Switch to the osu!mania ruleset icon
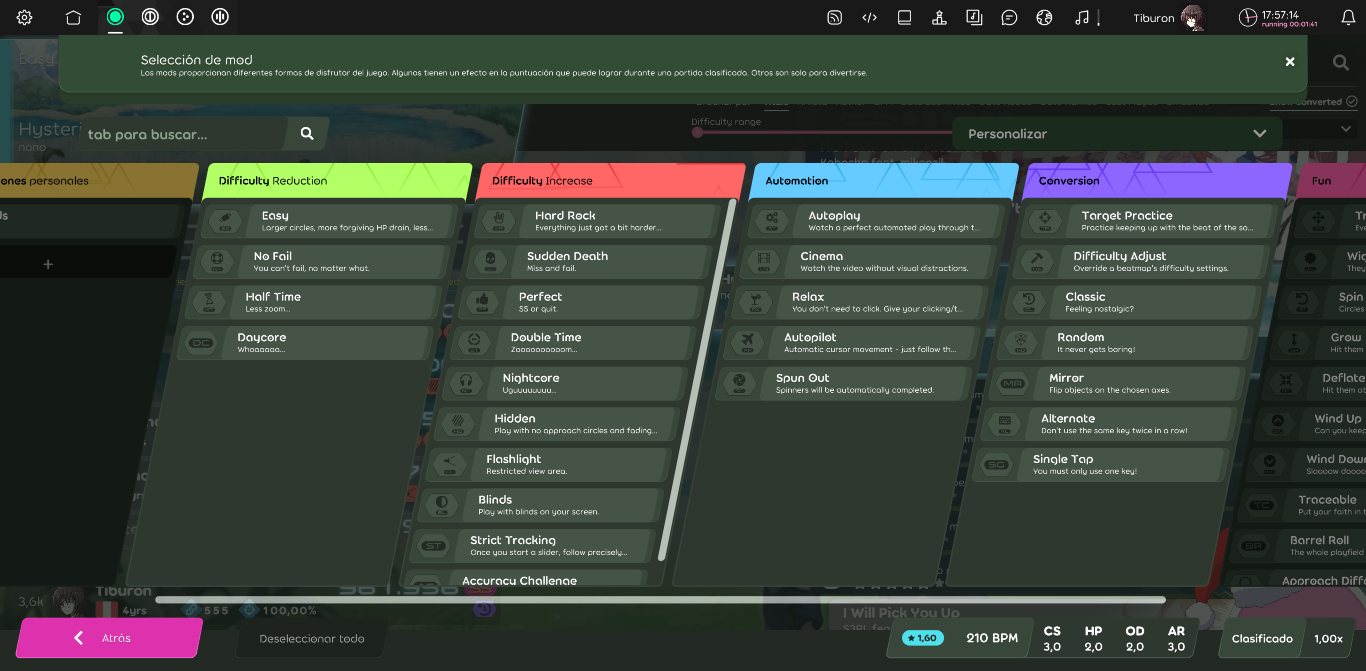1366x671 pixels. click(x=220, y=17)
